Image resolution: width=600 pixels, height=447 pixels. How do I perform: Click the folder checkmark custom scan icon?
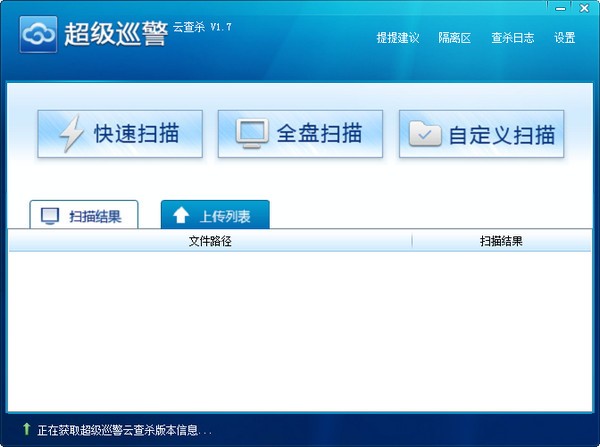pos(425,134)
